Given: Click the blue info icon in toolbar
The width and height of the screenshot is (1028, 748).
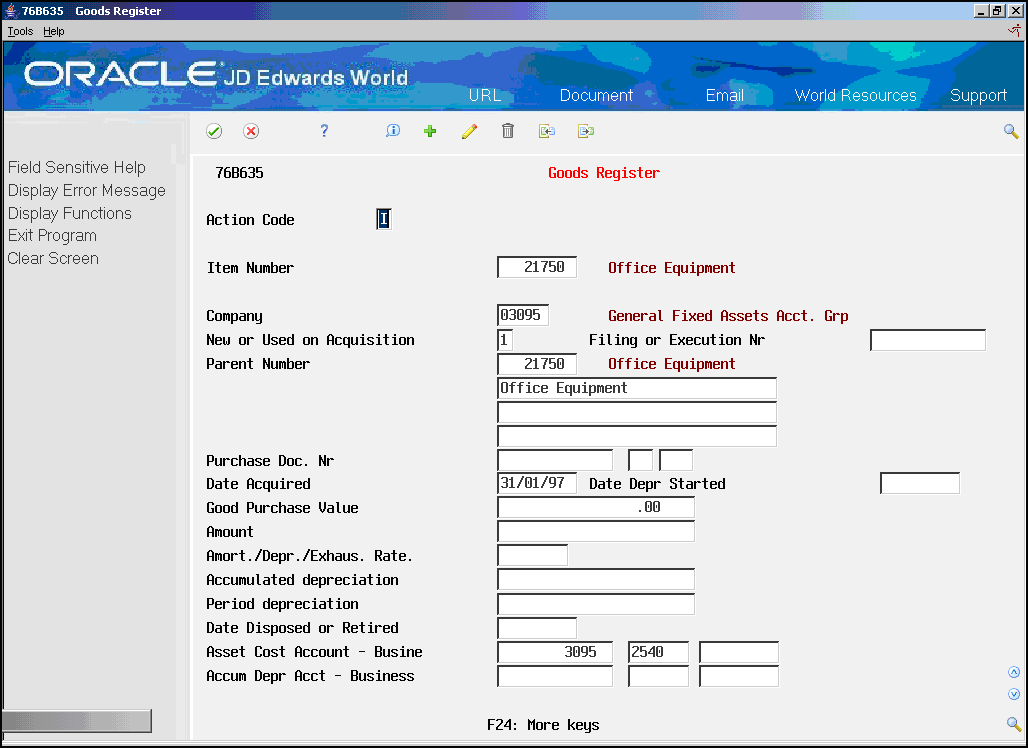Looking at the screenshot, I should click(x=393, y=131).
